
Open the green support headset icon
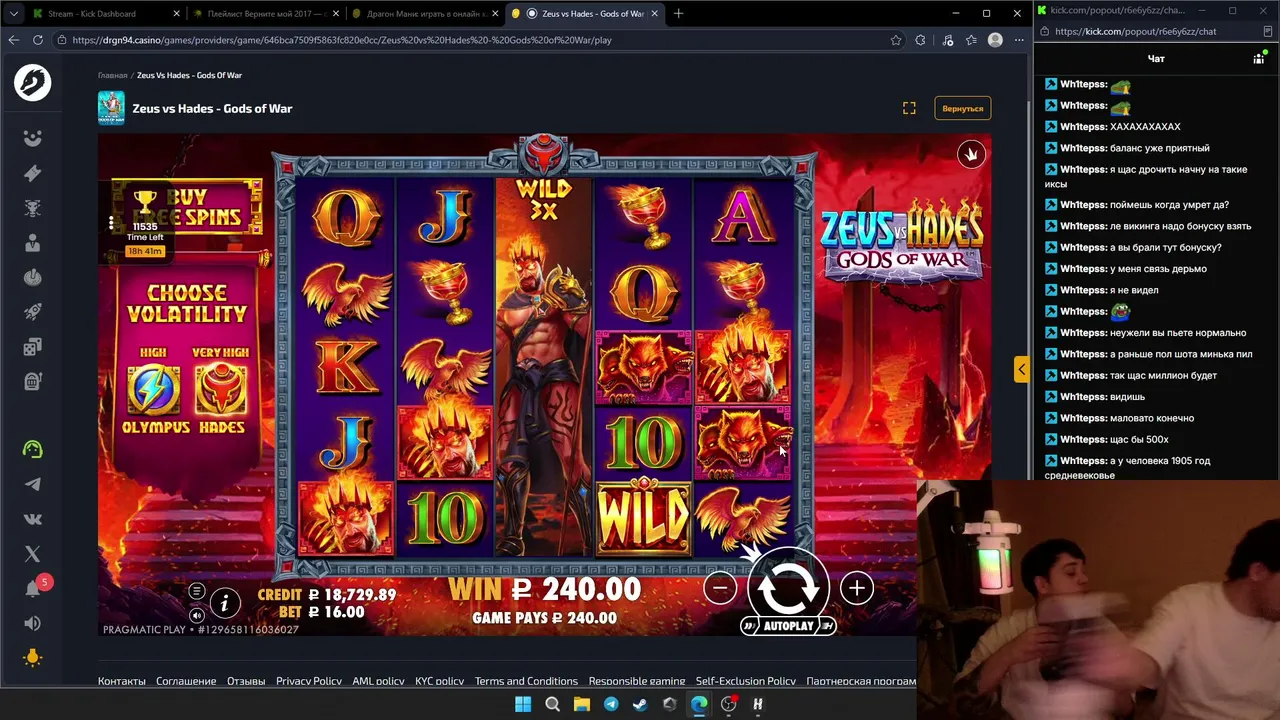(x=32, y=449)
